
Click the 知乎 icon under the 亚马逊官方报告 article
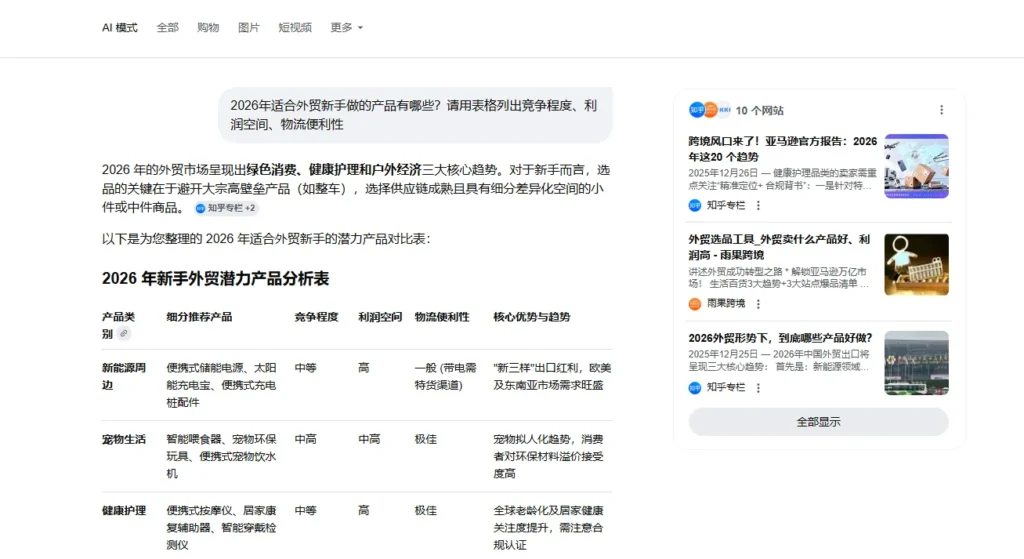695,205
